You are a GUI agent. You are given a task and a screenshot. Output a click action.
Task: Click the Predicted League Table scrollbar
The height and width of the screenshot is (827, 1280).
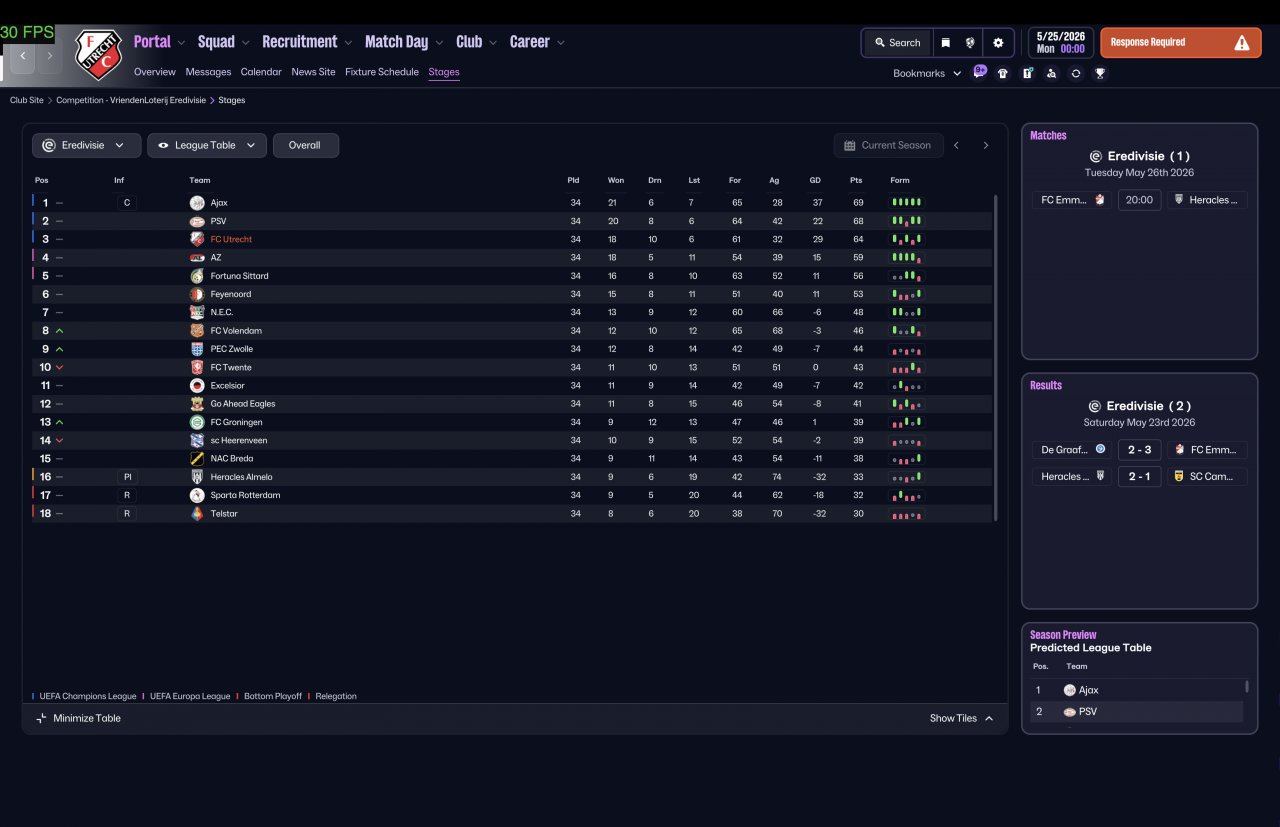click(1247, 687)
